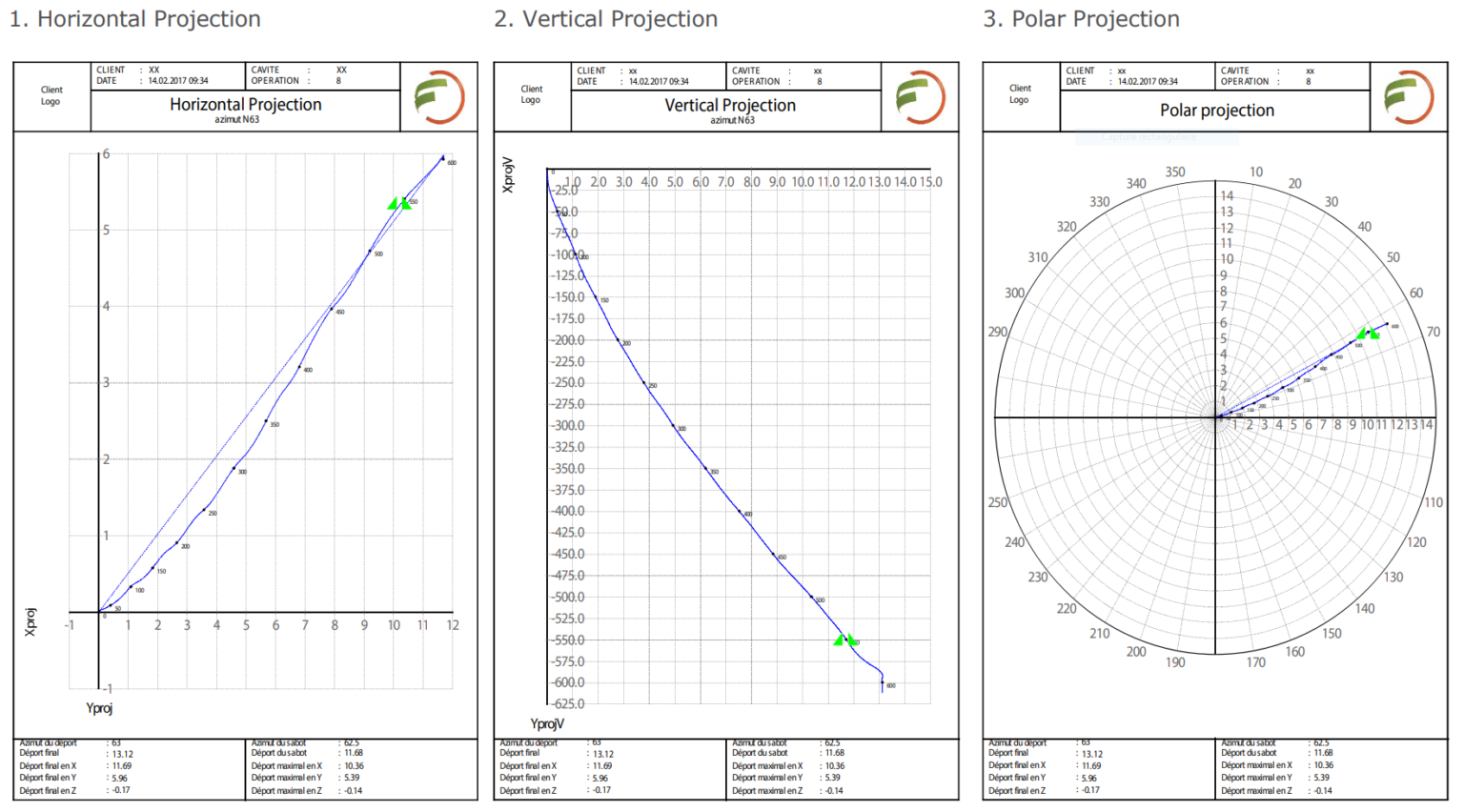Screen dimensions: 1464x812
Task: Click the 'XprojV' axis label on vertical chart
Action: tap(508, 175)
